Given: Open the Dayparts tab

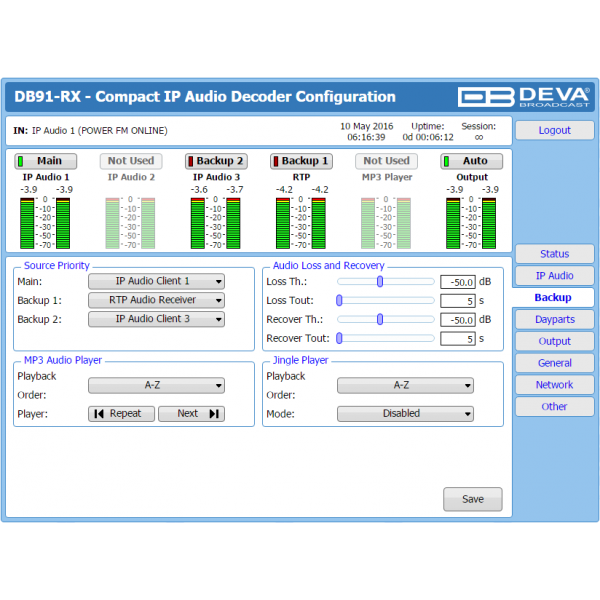Looking at the screenshot, I should point(554,319).
